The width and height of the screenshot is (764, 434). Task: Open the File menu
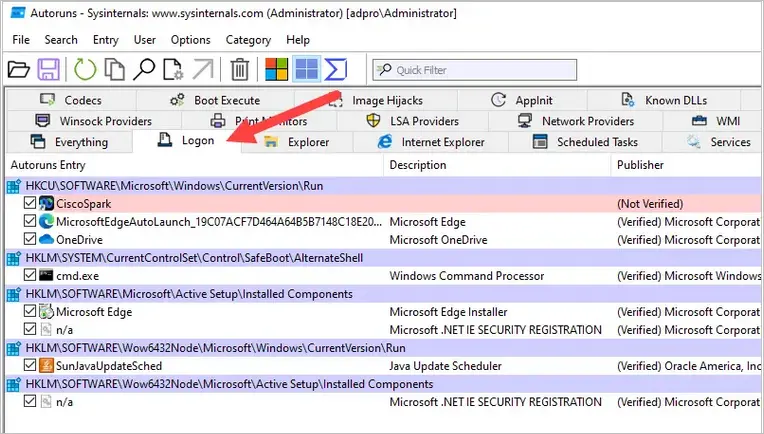(x=21, y=40)
